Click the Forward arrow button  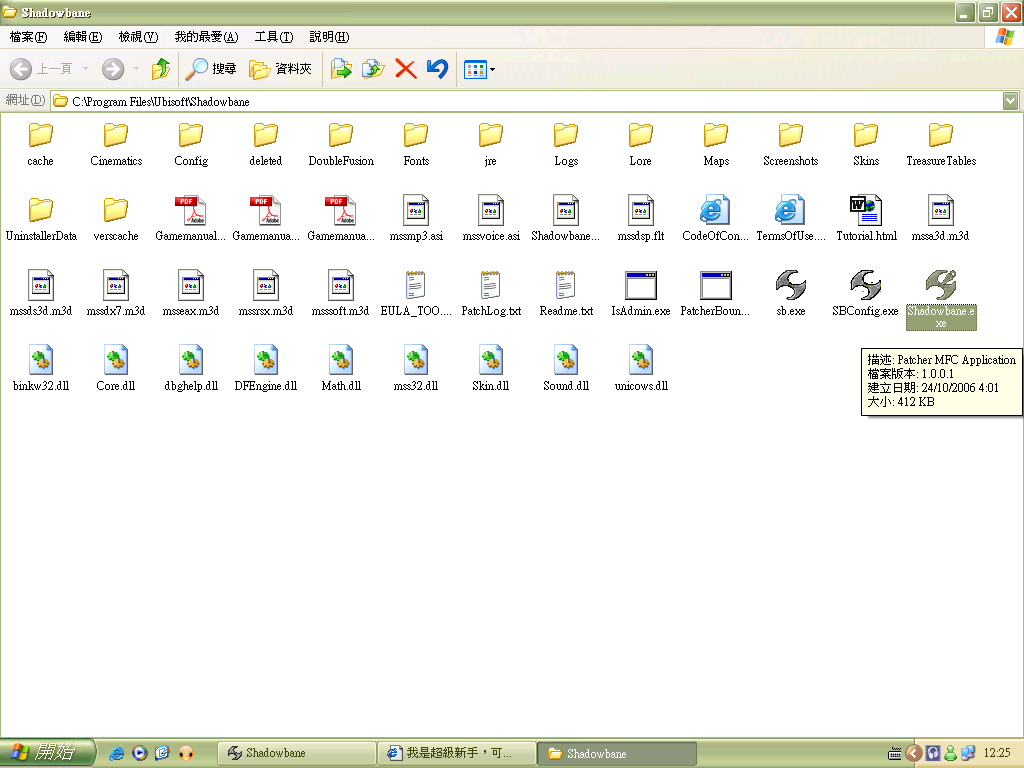coord(113,69)
